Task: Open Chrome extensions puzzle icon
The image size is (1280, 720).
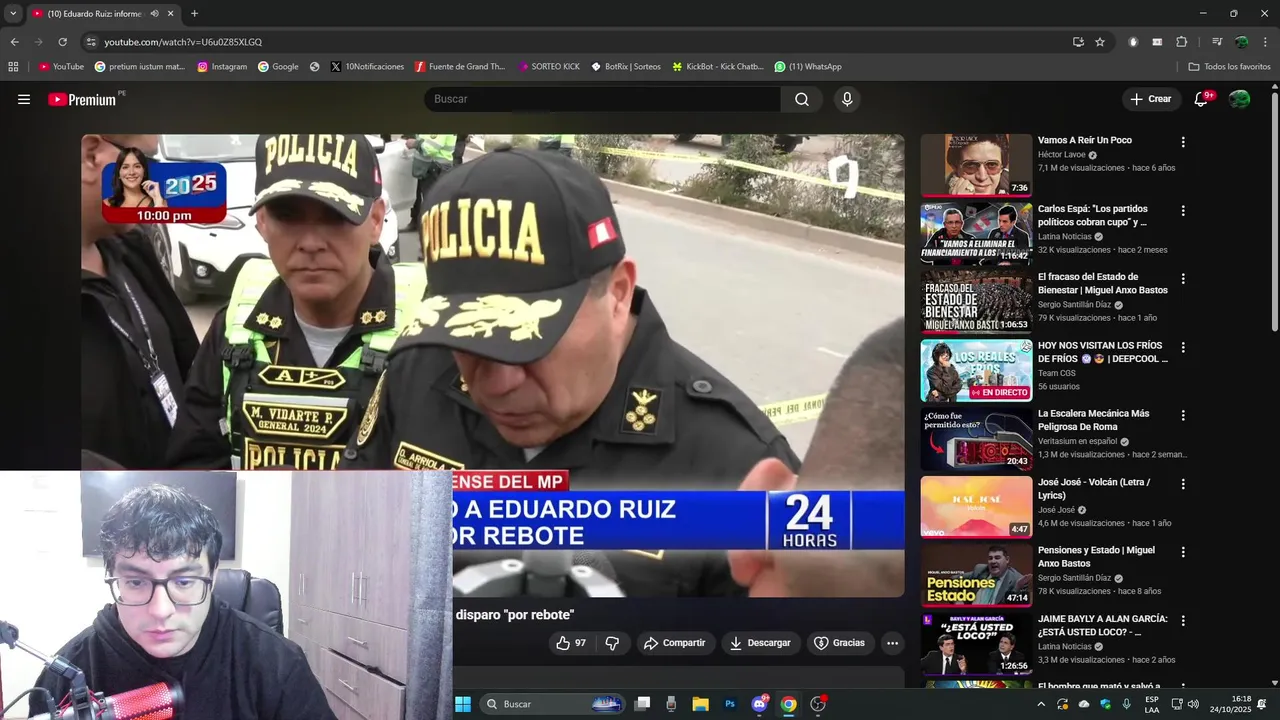Action: (x=1181, y=42)
